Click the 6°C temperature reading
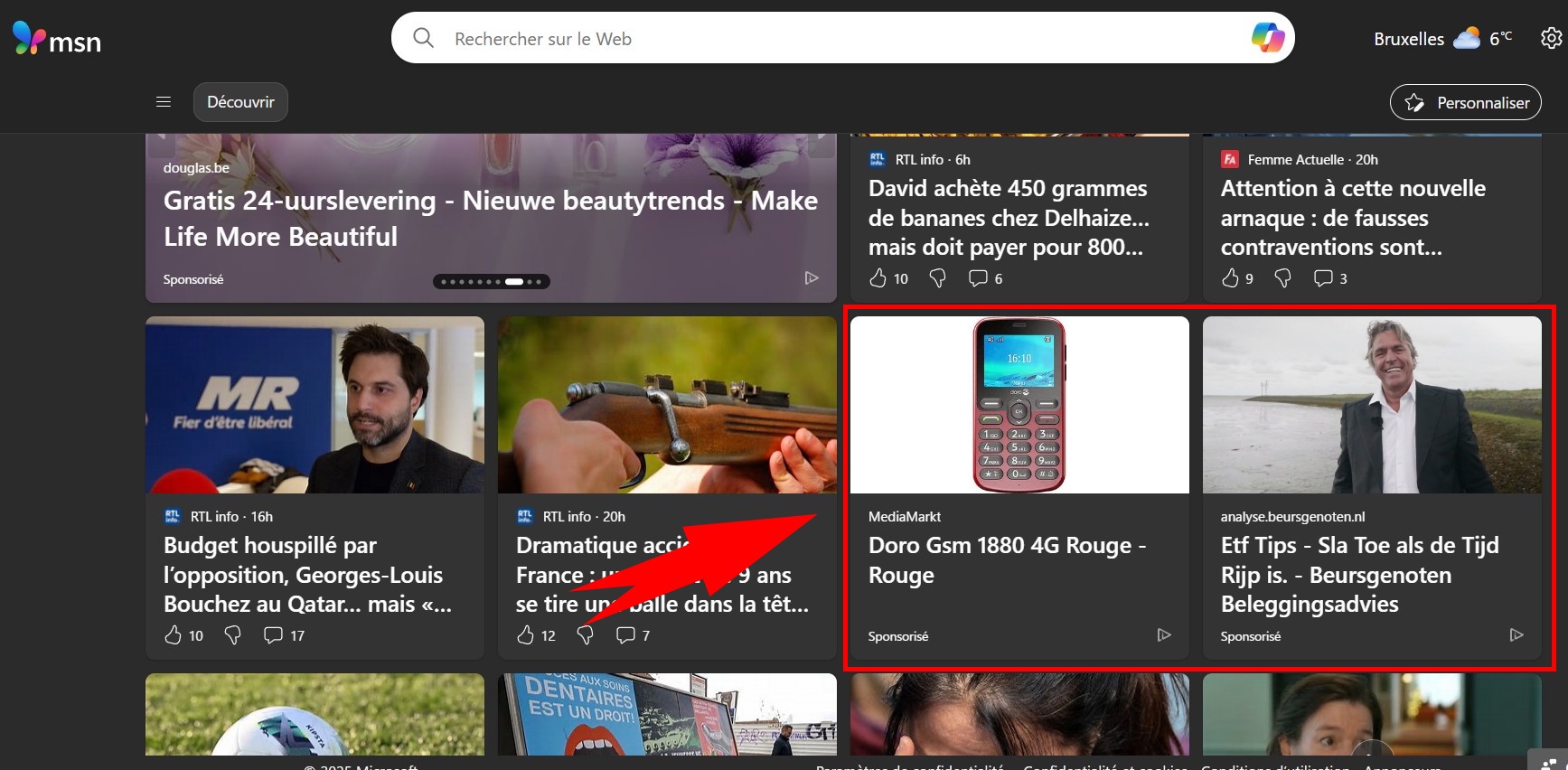Viewport: 1568px width, 770px height. click(x=1501, y=38)
